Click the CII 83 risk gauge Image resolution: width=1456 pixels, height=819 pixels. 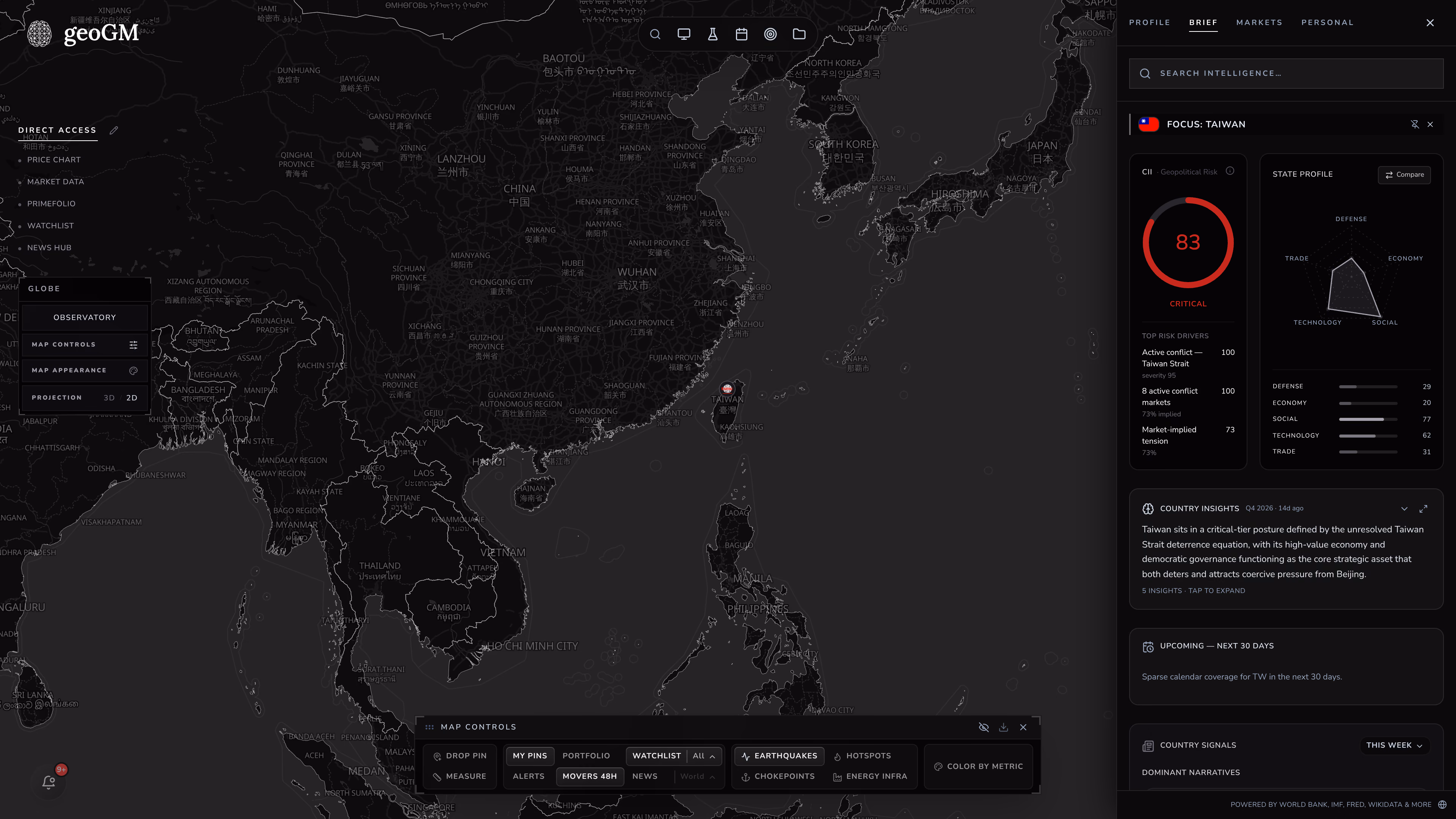(x=1188, y=243)
